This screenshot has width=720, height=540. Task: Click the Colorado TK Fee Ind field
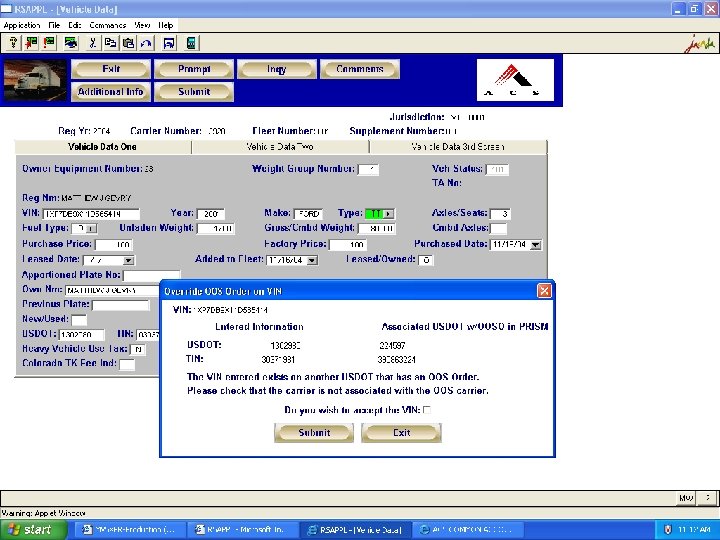(127, 365)
